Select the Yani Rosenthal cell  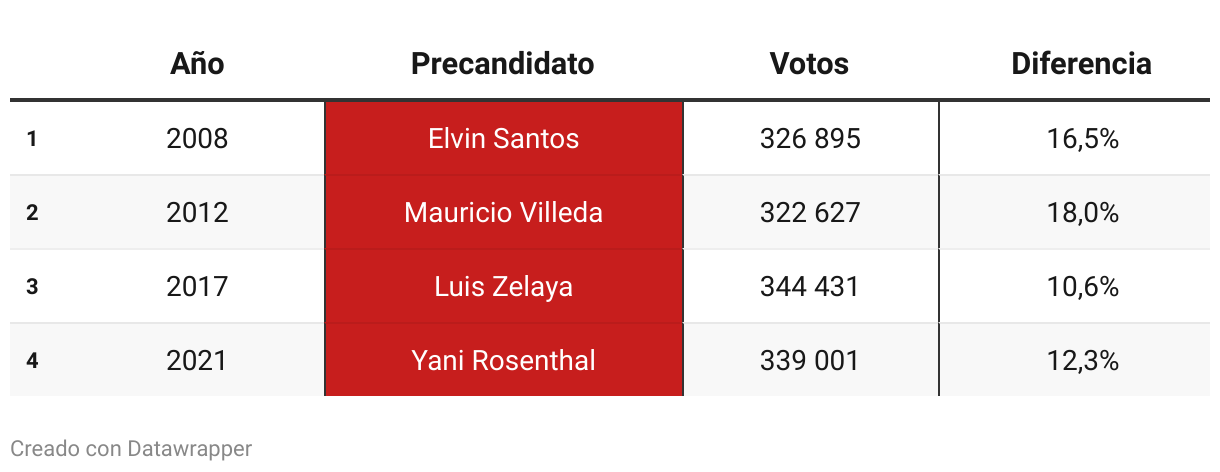click(504, 360)
